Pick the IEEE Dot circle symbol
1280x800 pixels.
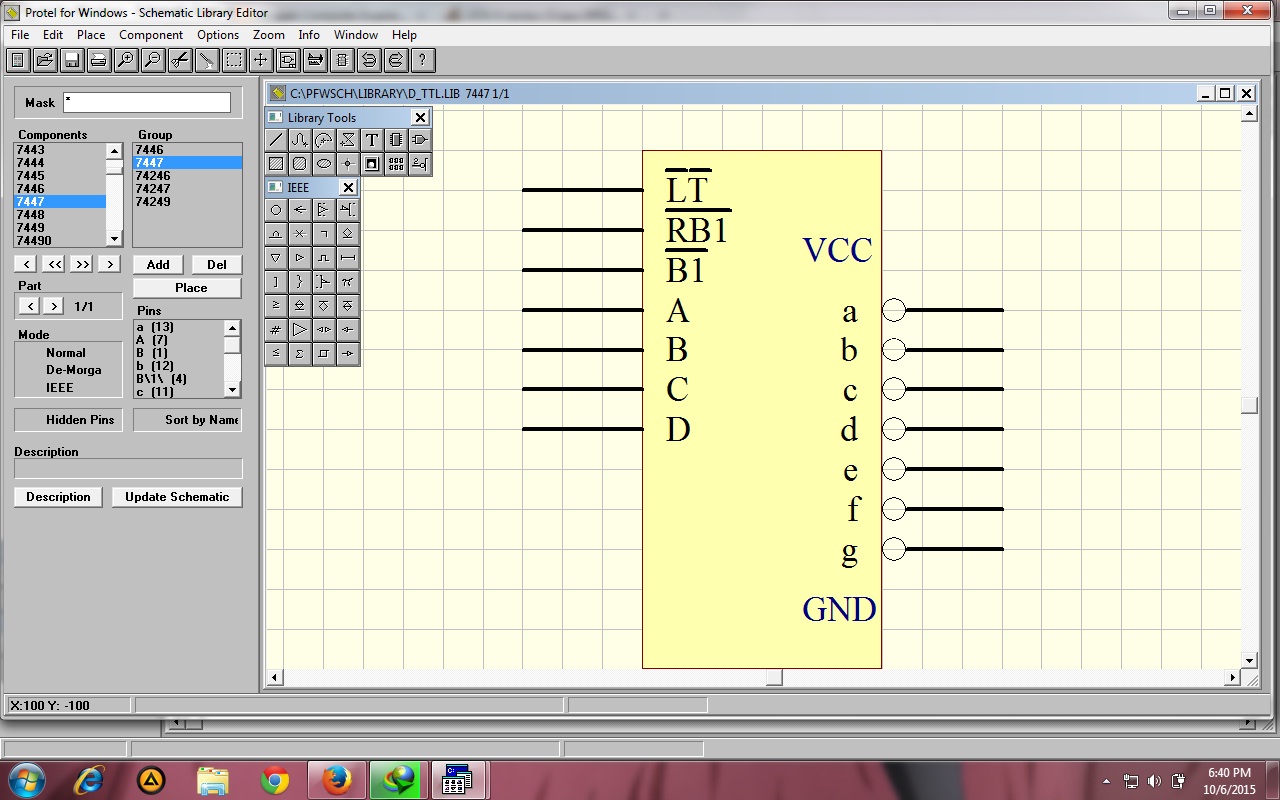276,210
